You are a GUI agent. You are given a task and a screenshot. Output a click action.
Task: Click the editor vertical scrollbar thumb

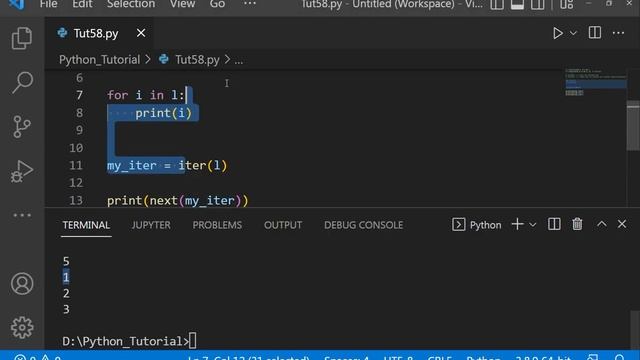click(633, 126)
